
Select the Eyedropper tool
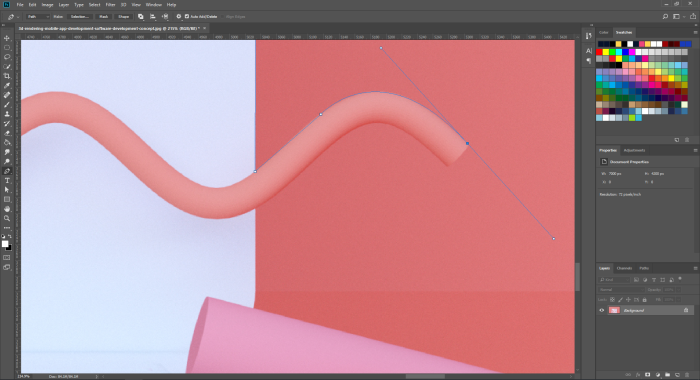click(x=7, y=86)
